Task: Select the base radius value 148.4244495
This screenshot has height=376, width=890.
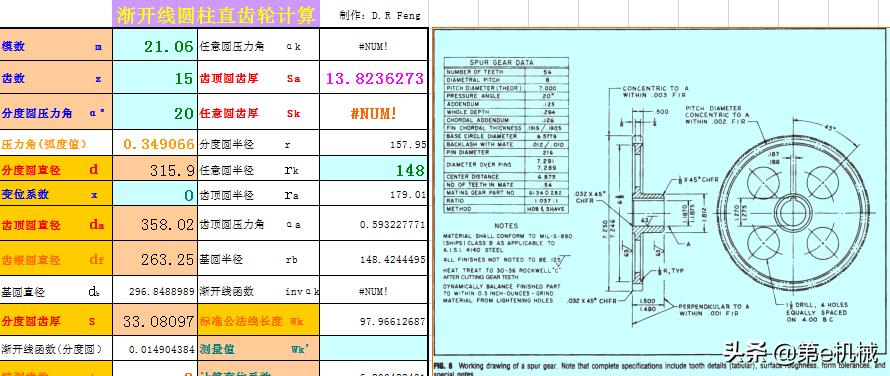Action: (373, 259)
